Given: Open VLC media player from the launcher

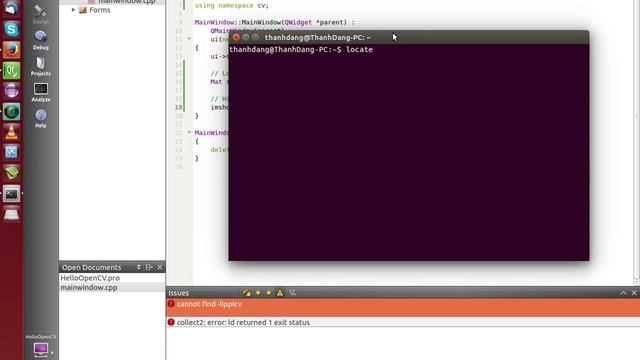Looking at the screenshot, I should pos(11,132).
